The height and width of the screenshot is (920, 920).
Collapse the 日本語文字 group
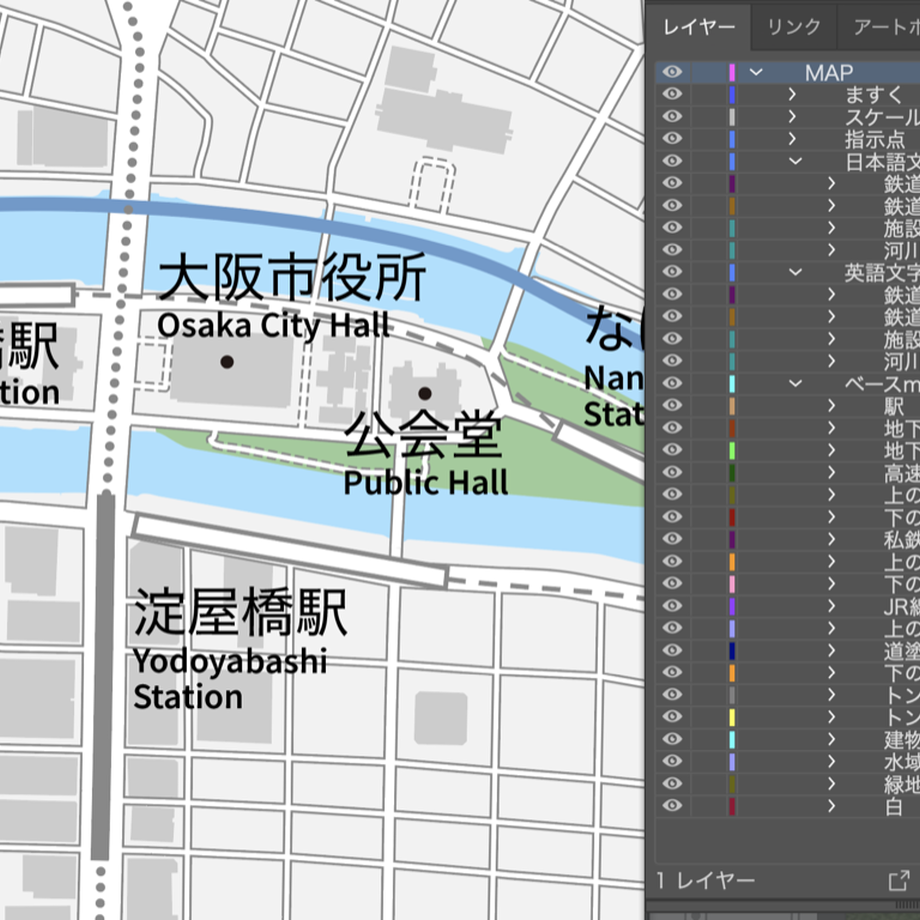(x=795, y=161)
